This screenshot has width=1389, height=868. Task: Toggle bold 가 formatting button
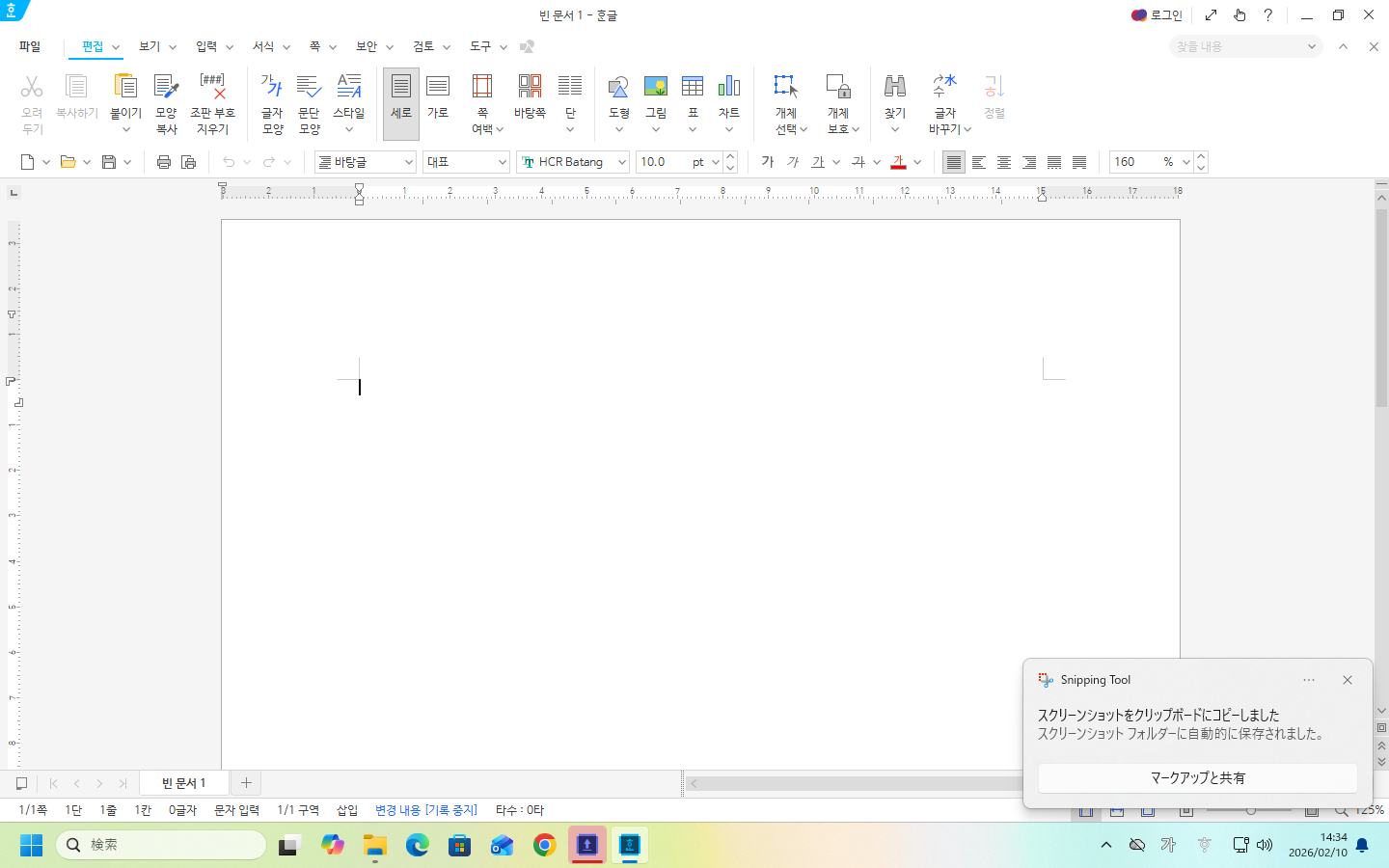(x=768, y=162)
